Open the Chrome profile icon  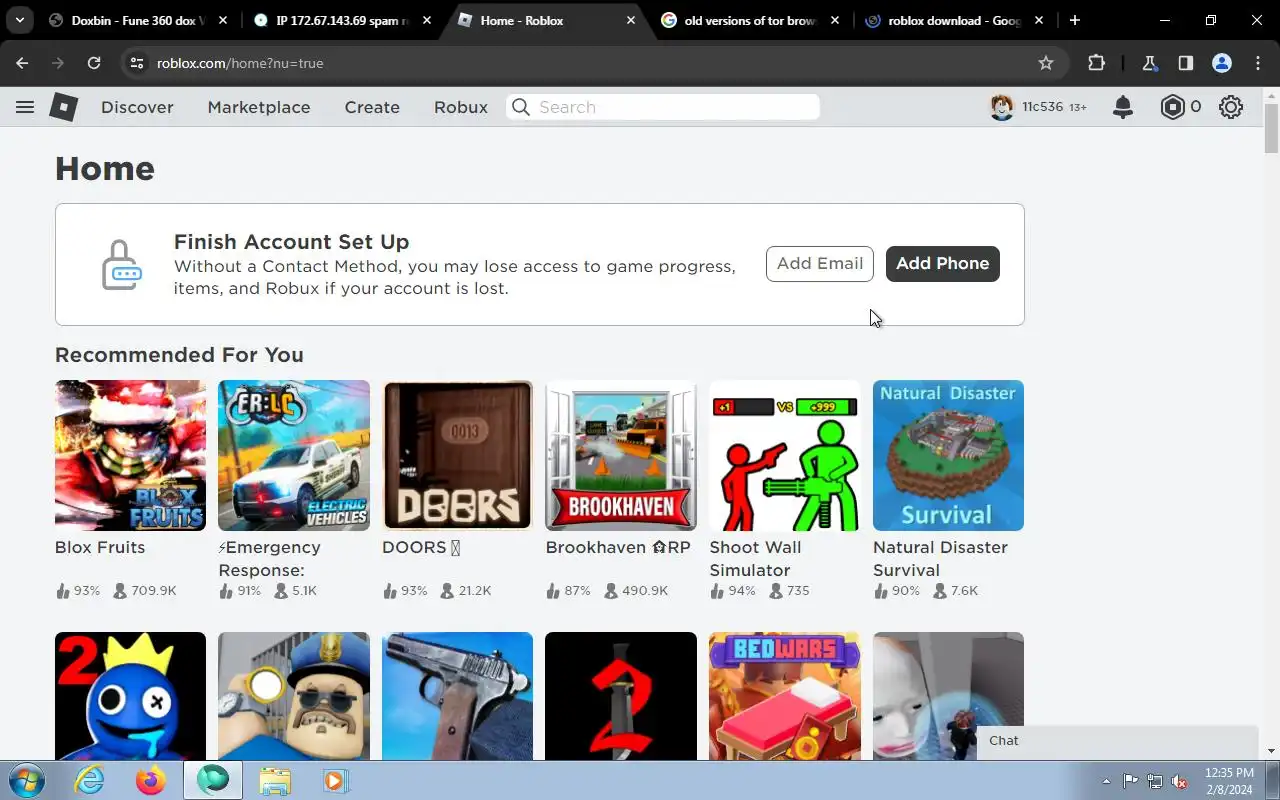(x=1221, y=63)
